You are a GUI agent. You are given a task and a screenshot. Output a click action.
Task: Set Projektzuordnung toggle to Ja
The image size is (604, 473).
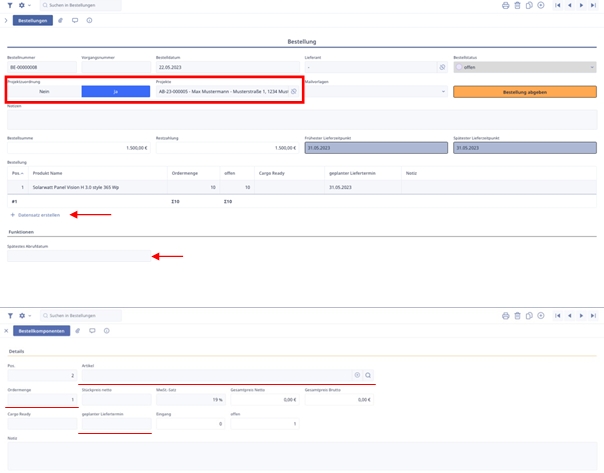[115, 91]
